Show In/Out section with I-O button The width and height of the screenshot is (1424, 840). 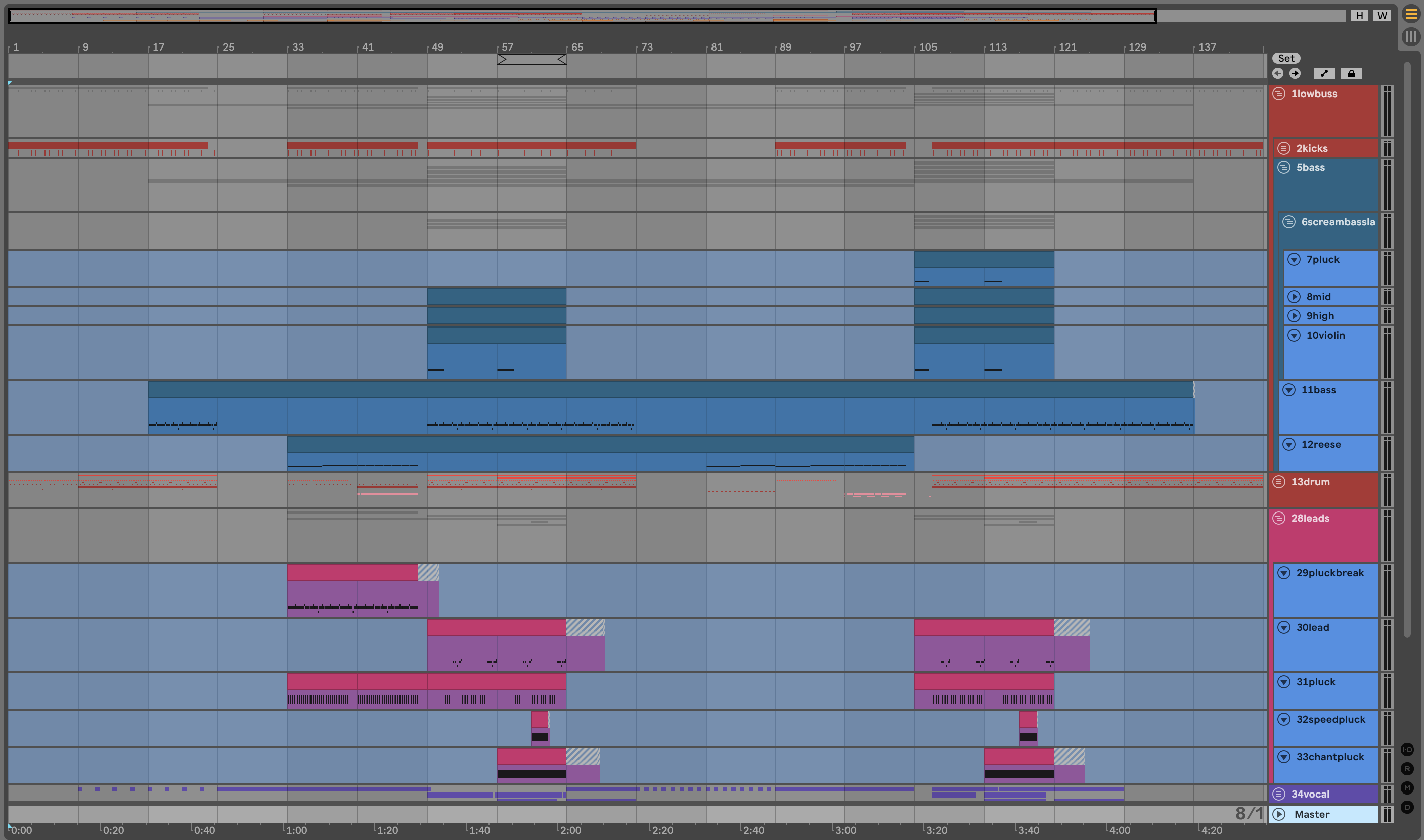pyautogui.click(x=1407, y=750)
